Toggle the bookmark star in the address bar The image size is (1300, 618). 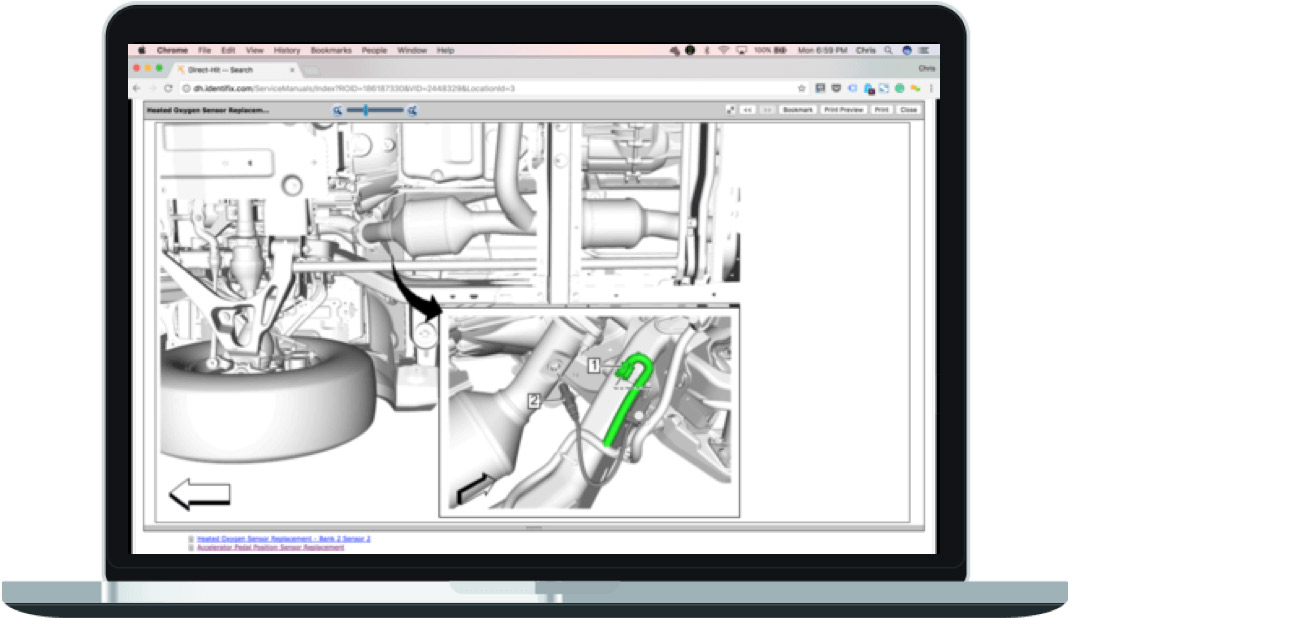(x=802, y=87)
